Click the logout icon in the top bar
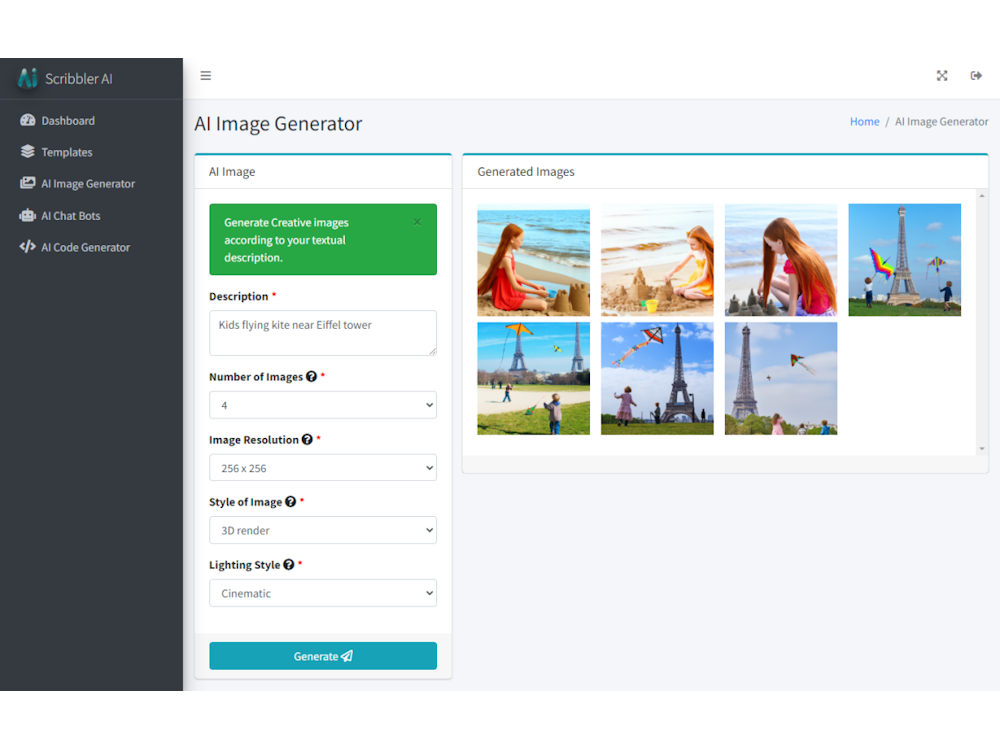The width and height of the screenshot is (1000, 750). [976, 75]
